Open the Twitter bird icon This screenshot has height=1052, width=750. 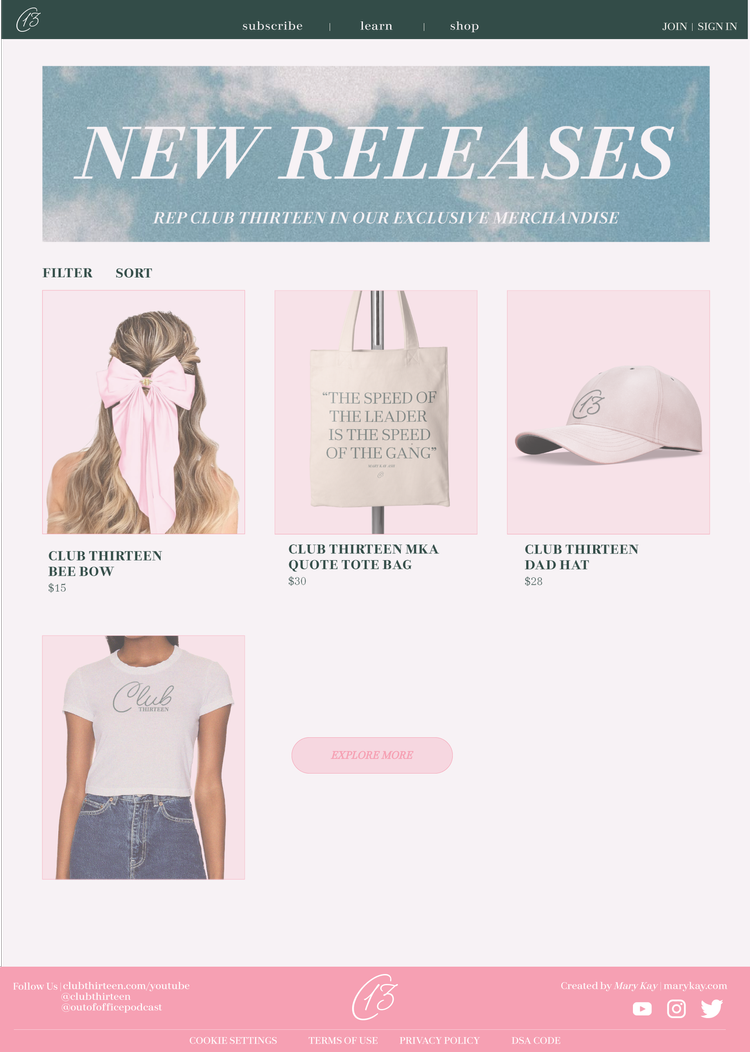(712, 1008)
